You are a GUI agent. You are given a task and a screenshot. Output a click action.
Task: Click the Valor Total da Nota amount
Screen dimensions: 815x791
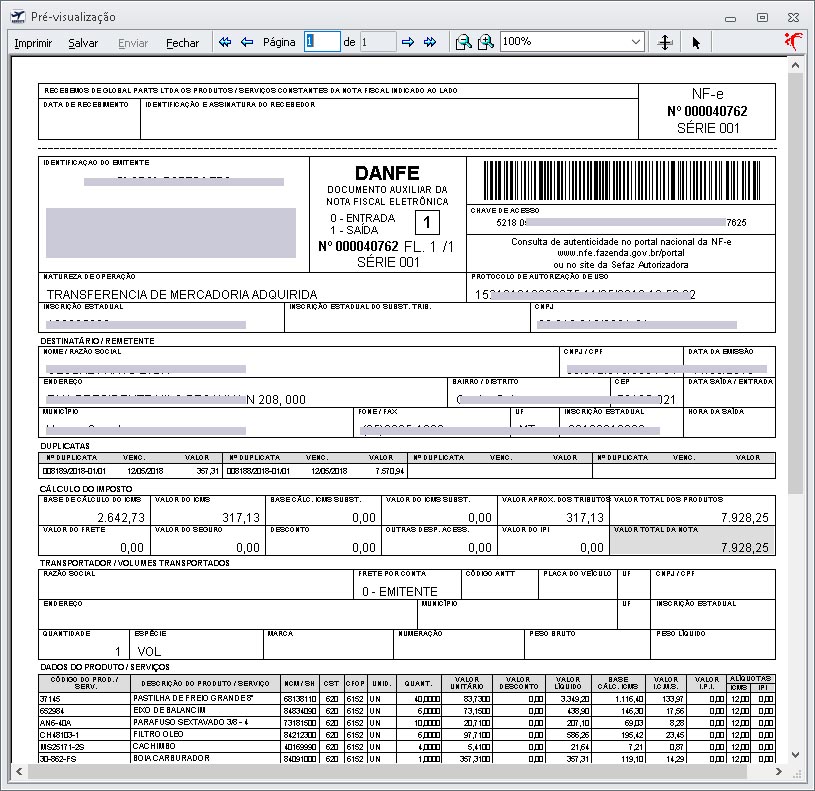click(744, 547)
